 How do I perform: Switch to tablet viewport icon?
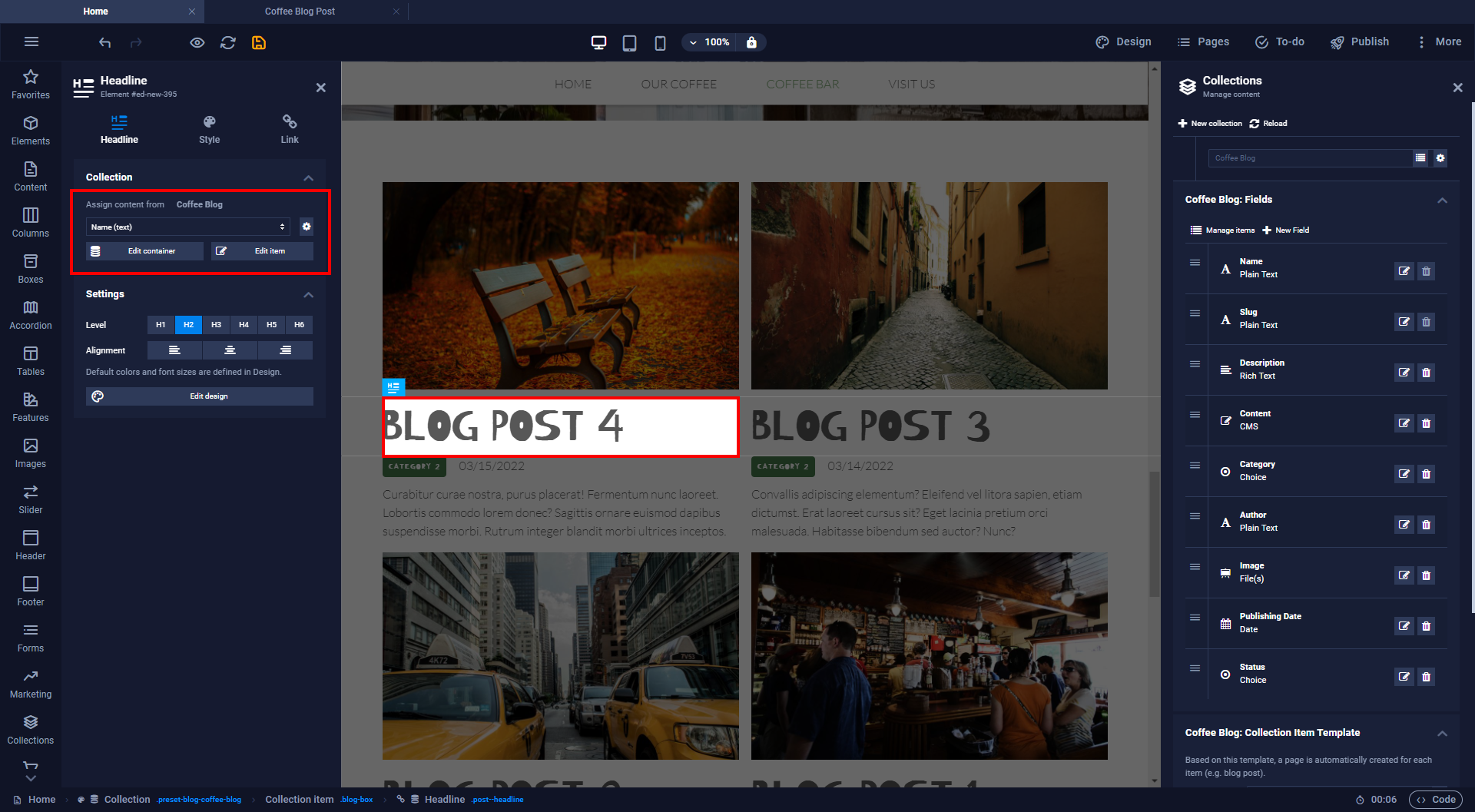point(629,42)
